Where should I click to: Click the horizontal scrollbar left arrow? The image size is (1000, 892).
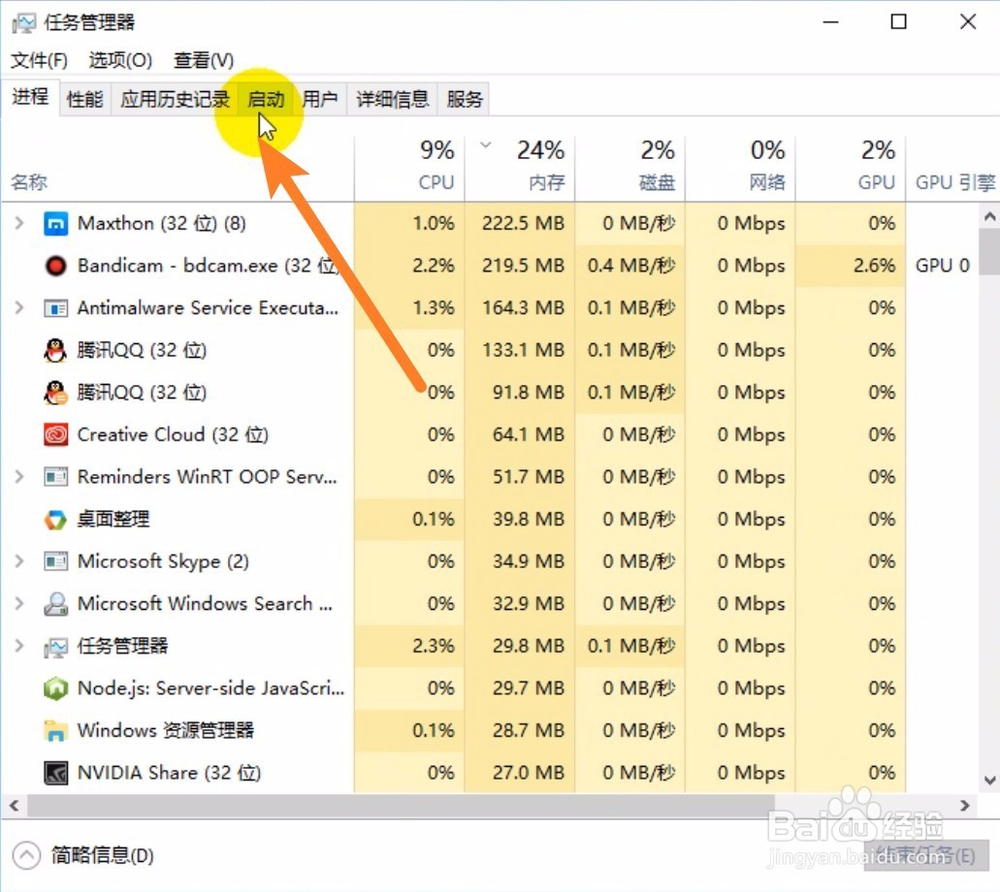tap(14, 806)
